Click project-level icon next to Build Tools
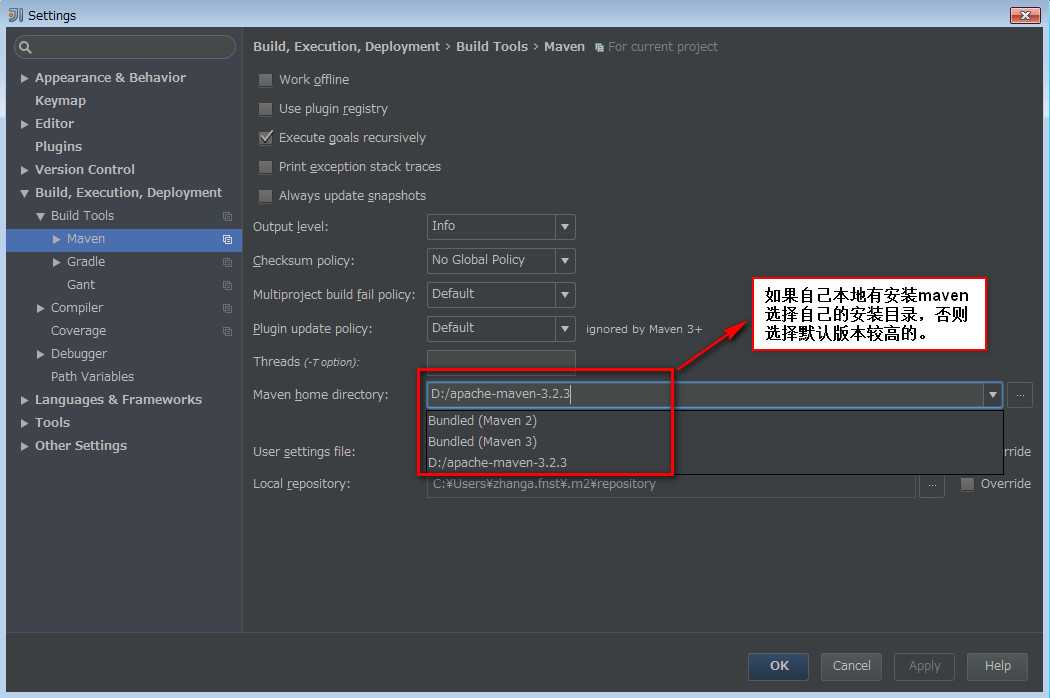The height and width of the screenshot is (698, 1050). coord(227,216)
